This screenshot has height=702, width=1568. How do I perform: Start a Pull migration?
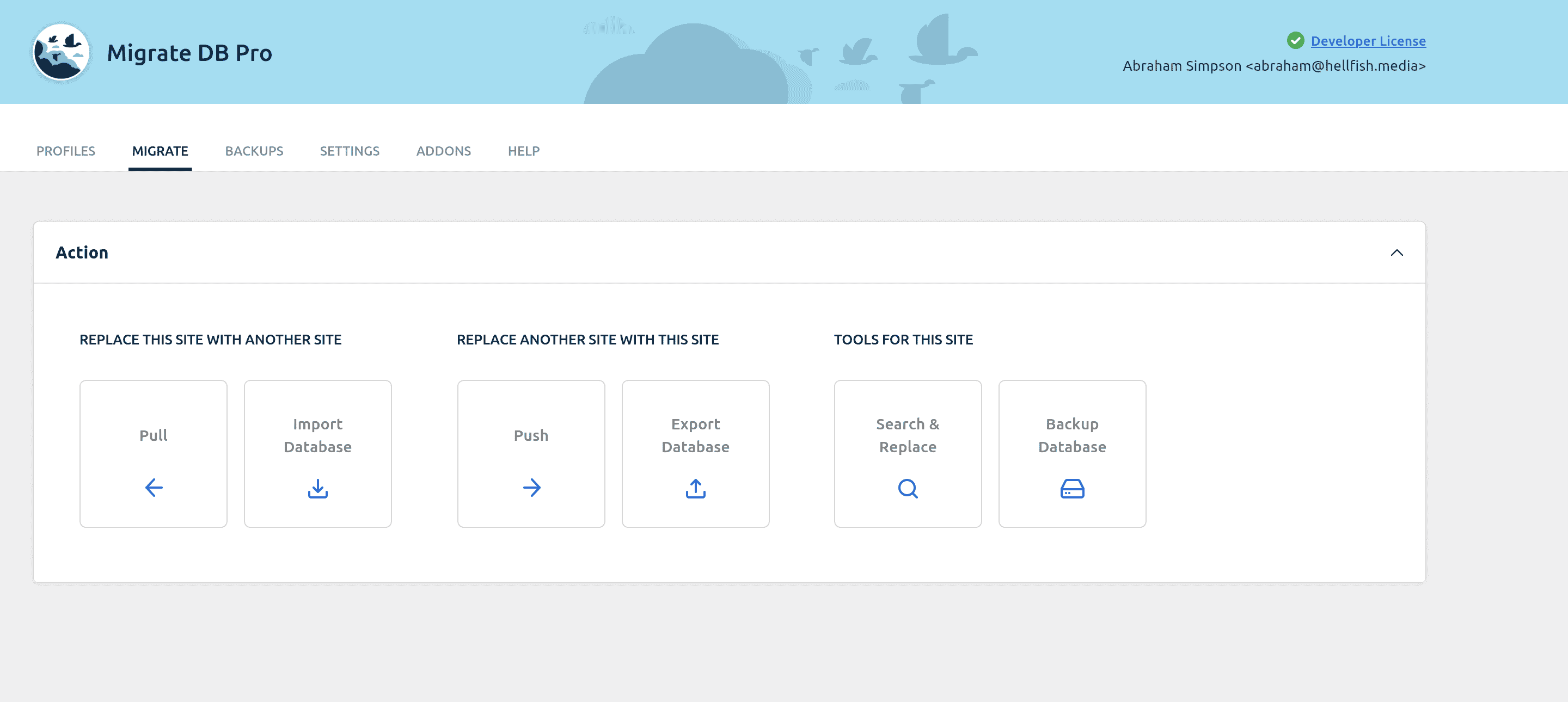pyautogui.click(x=153, y=454)
